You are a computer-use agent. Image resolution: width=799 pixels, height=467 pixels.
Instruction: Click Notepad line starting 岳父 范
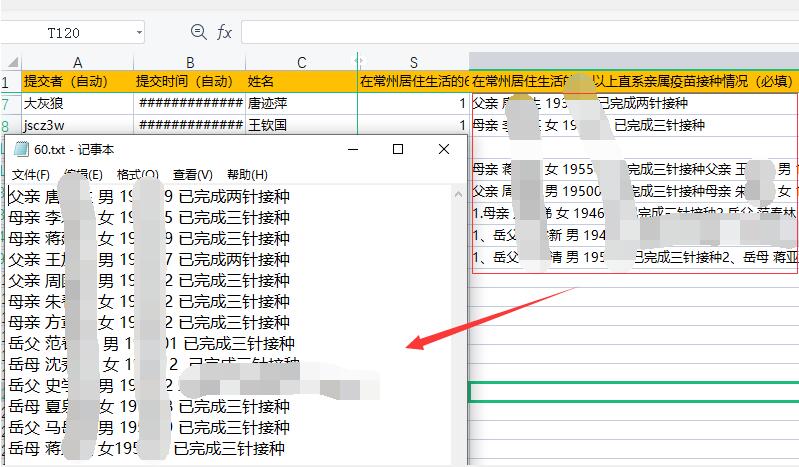tap(151, 344)
